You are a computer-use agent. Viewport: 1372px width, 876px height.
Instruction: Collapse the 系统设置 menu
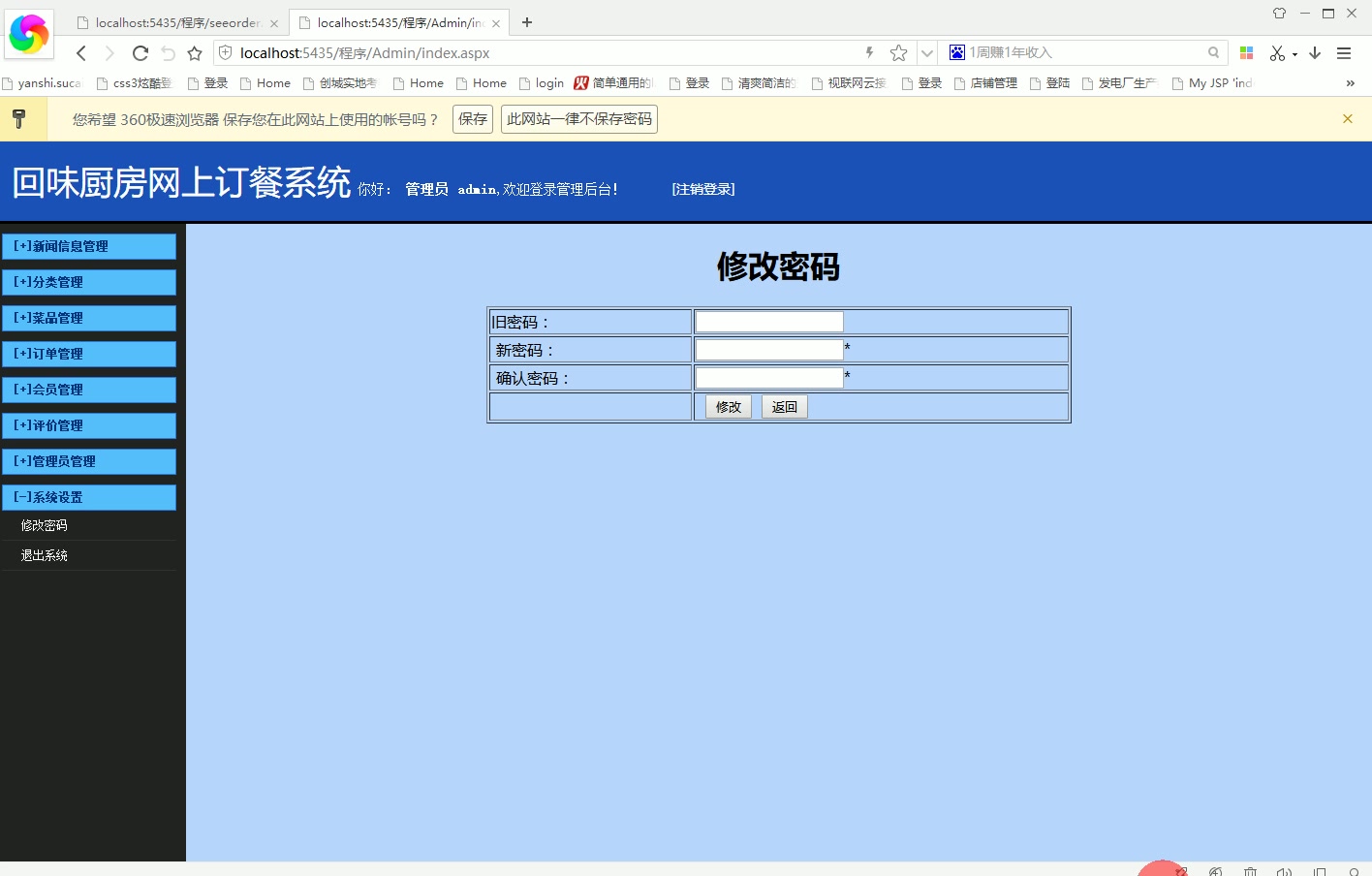(x=88, y=497)
